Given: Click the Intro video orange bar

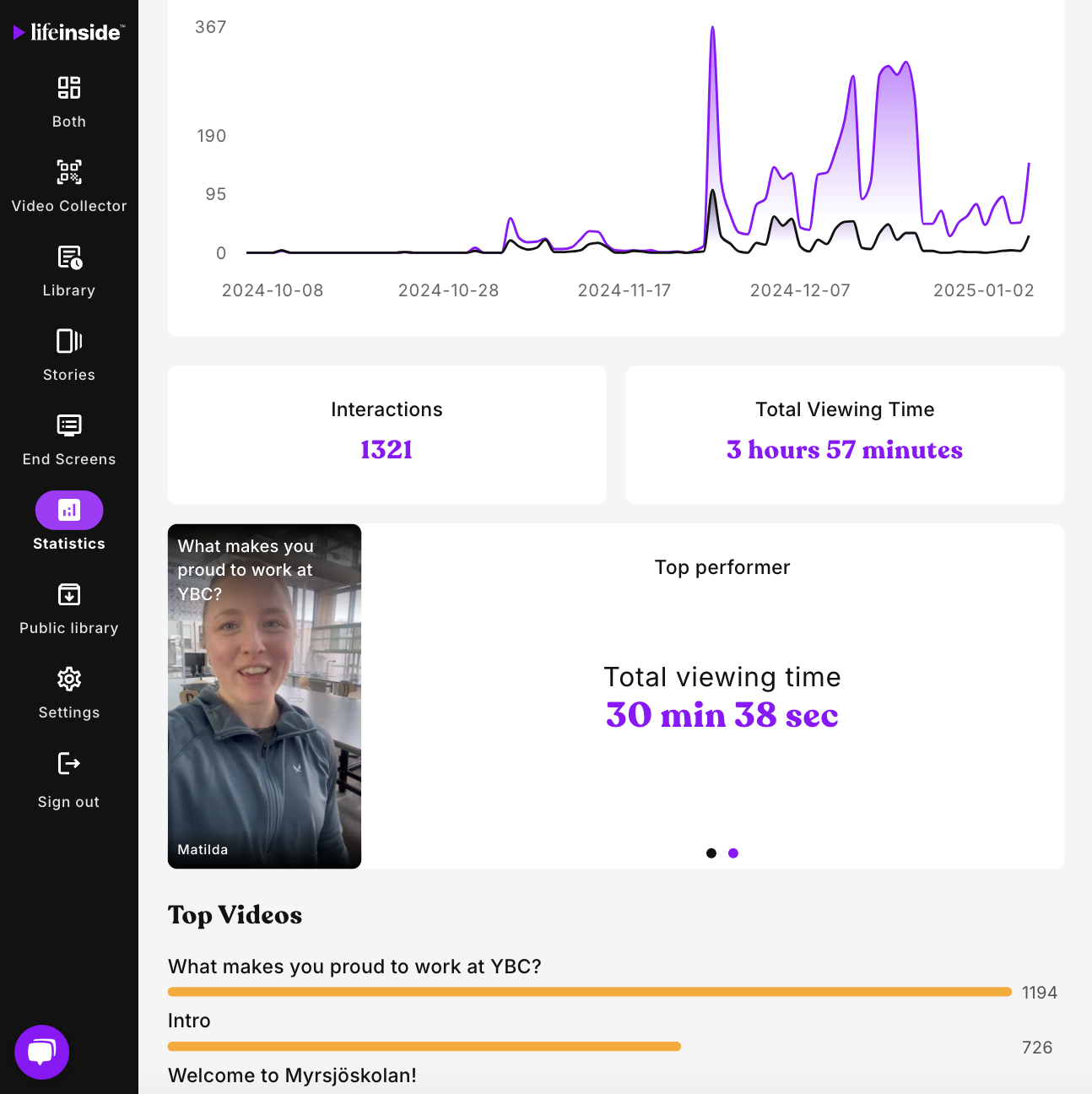Looking at the screenshot, I should pos(424,1047).
